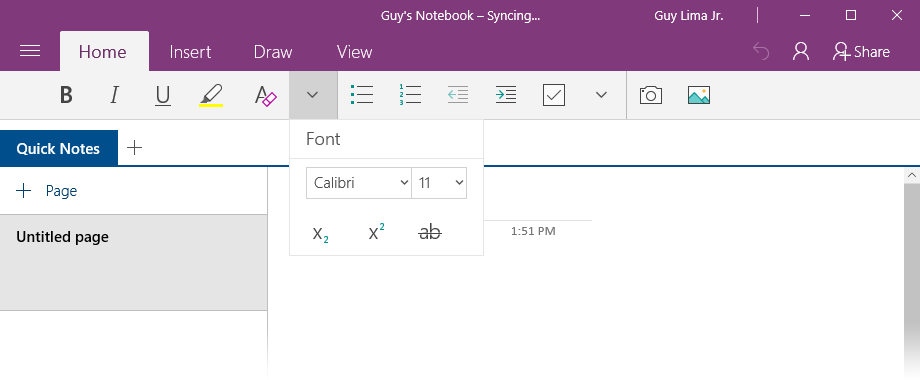Apply superscript formatting

point(376,232)
